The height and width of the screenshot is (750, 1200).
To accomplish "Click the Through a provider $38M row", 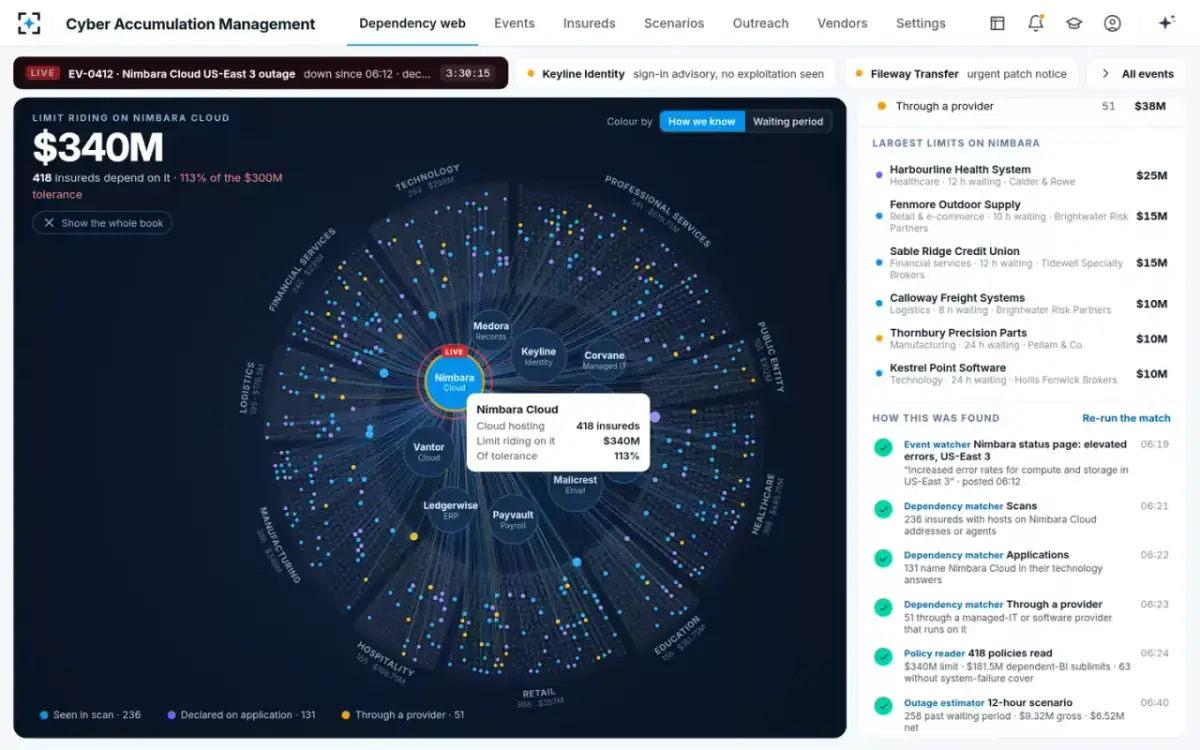I will pyautogui.click(x=1020, y=106).
